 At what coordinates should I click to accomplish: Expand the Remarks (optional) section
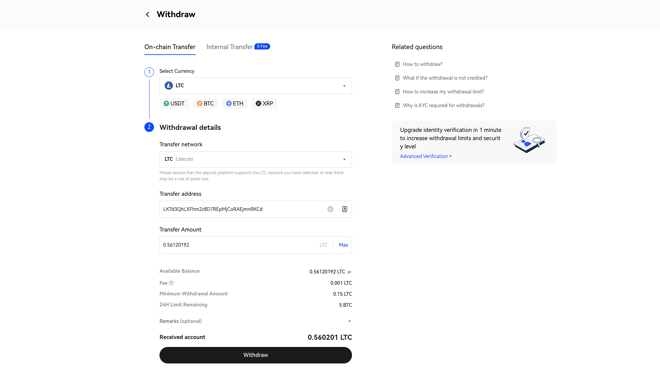255,321
